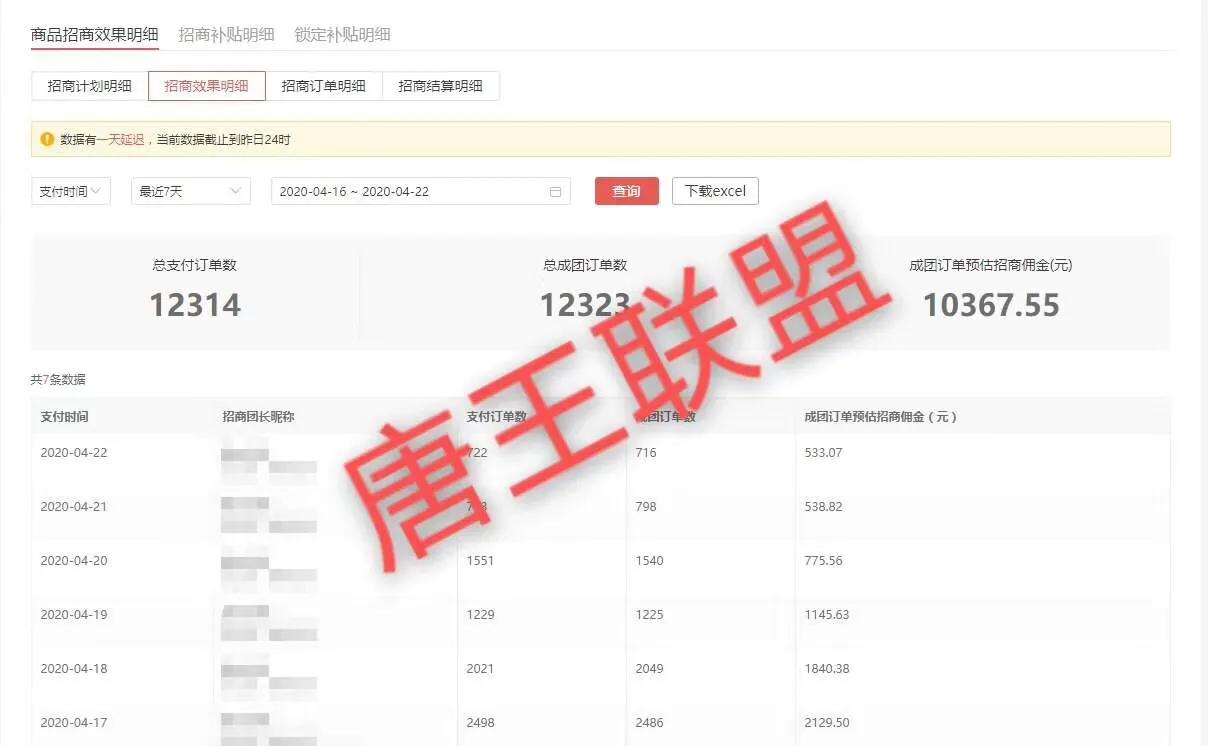Open the chevron on the 支付时间 selector
This screenshot has height=746, width=1208.
pyautogui.click(x=97, y=190)
